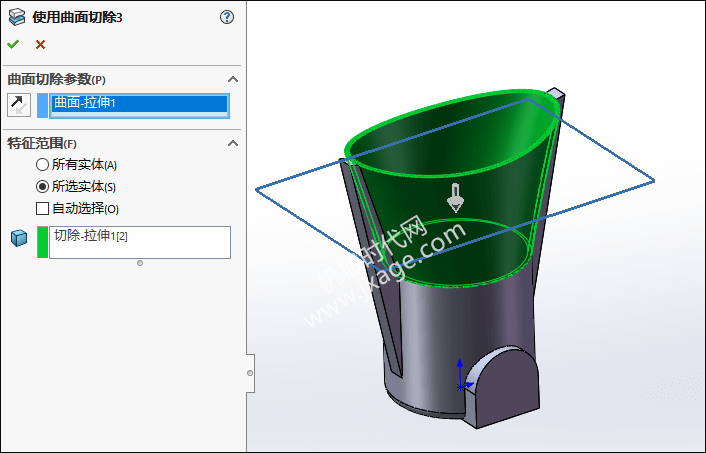Screen dimensions: 706x453
Task: Click the panel collapse handle on divider
Action: point(250,372)
